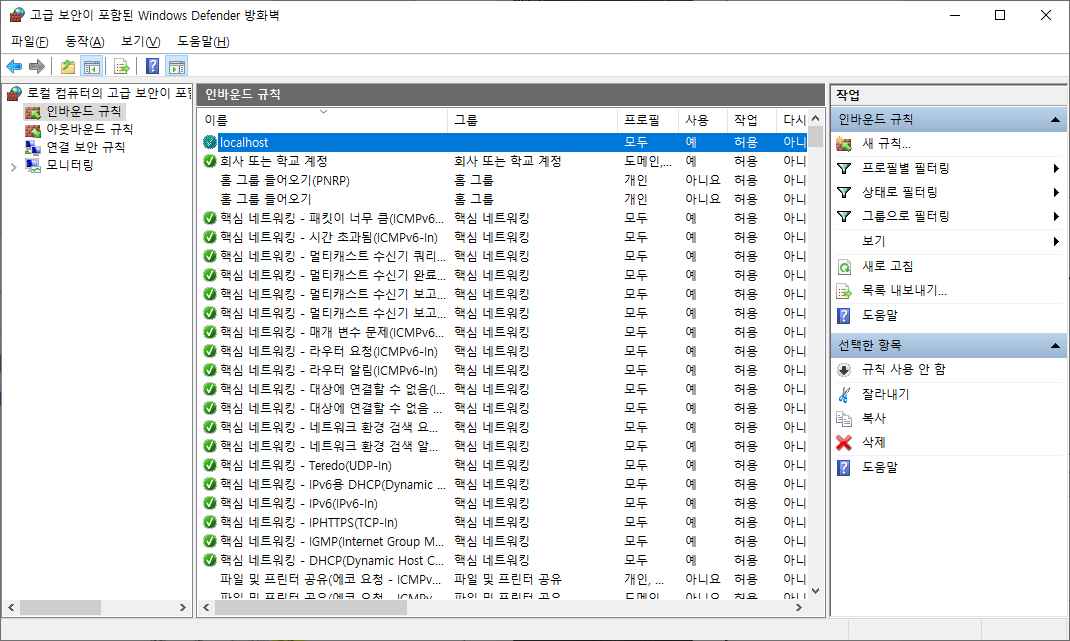The width and height of the screenshot is (1070, 641).
Task: Click the red X 삭제 icon
Action: pos(844,443)
